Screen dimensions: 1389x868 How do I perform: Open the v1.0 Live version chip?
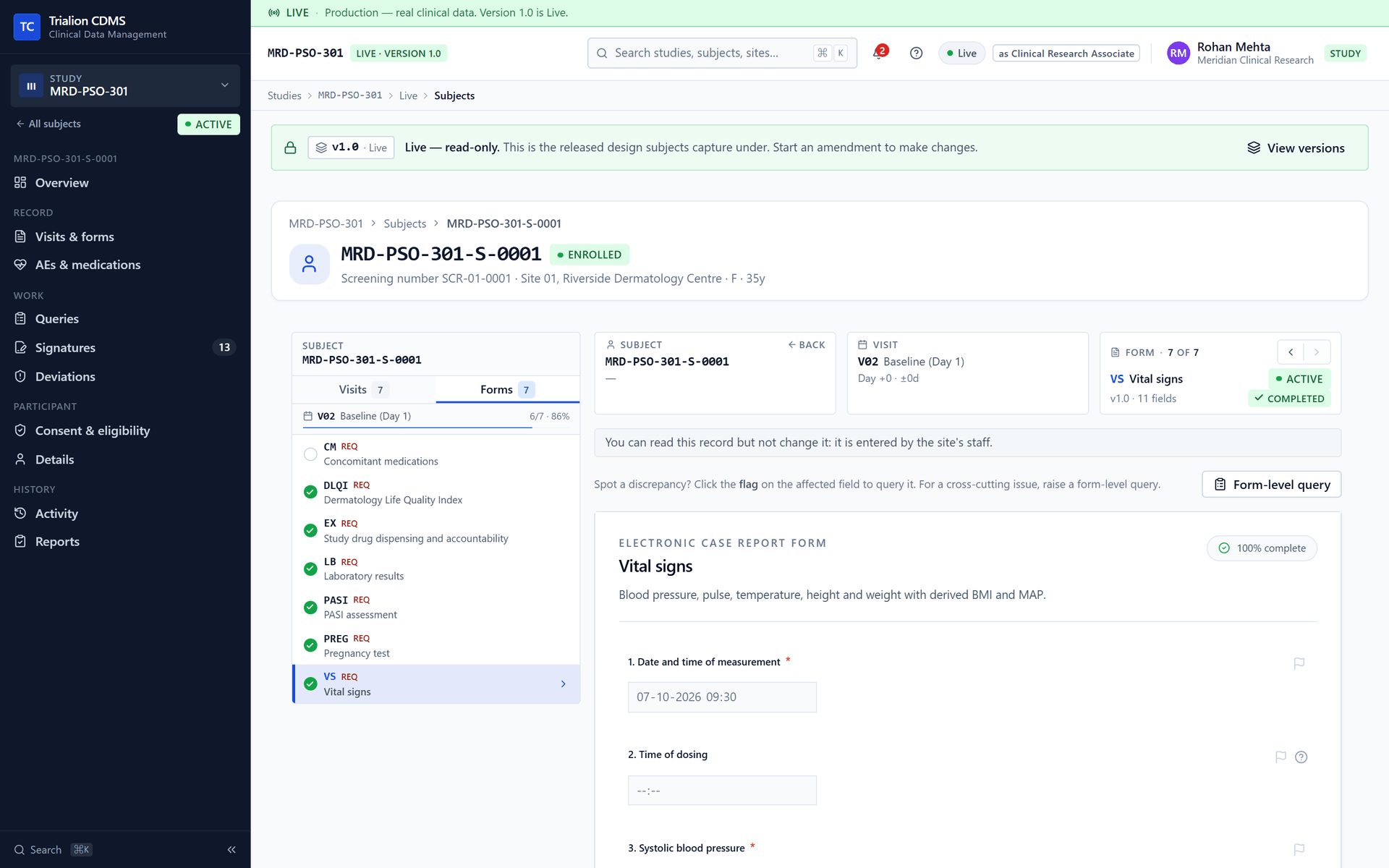click(x=350, y=148)
